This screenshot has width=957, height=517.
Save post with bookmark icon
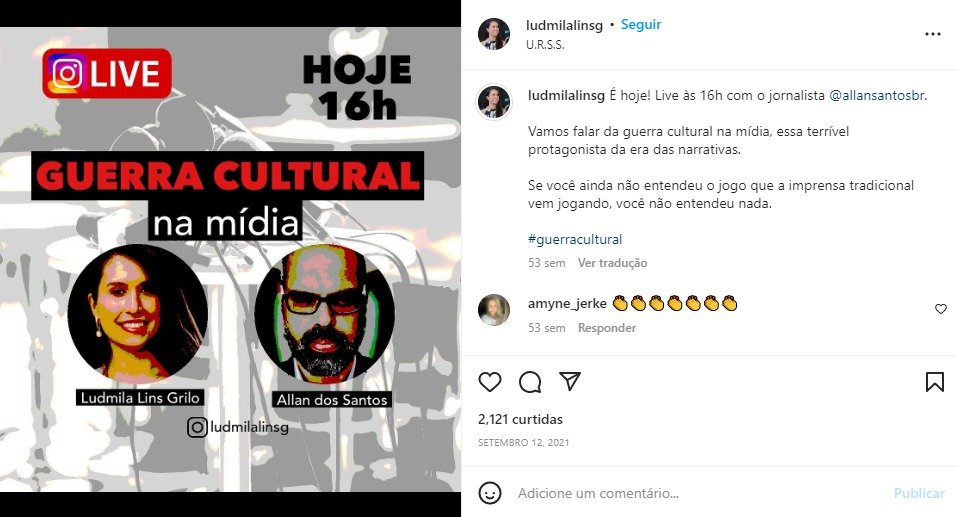point(934,382)
